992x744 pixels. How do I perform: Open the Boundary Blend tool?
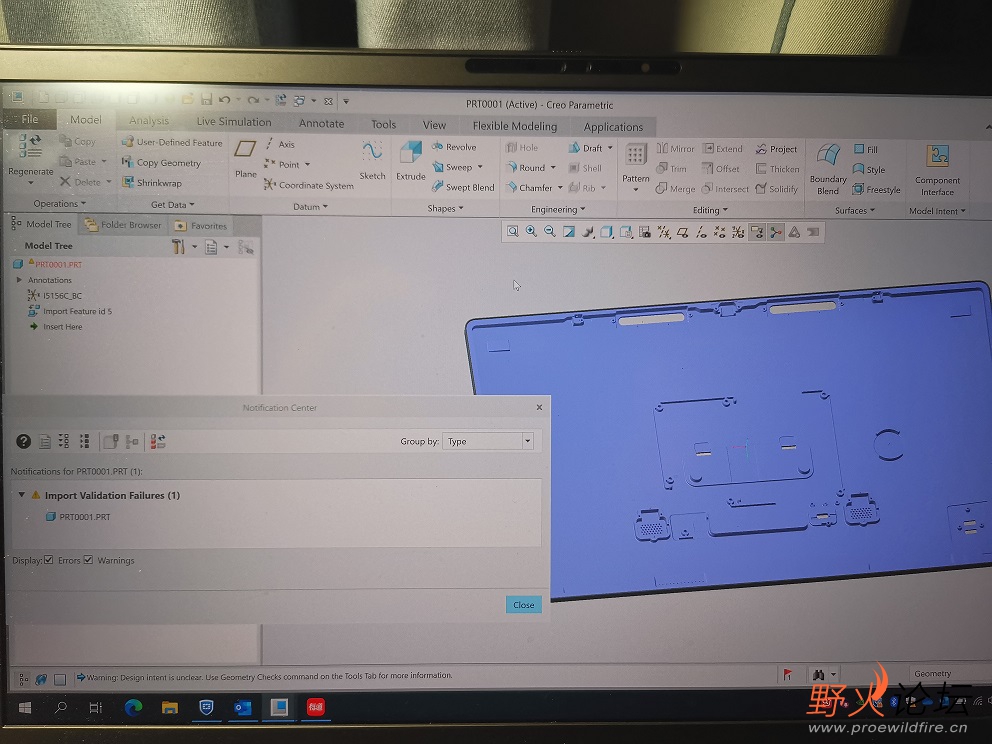(x=828, y=168)
